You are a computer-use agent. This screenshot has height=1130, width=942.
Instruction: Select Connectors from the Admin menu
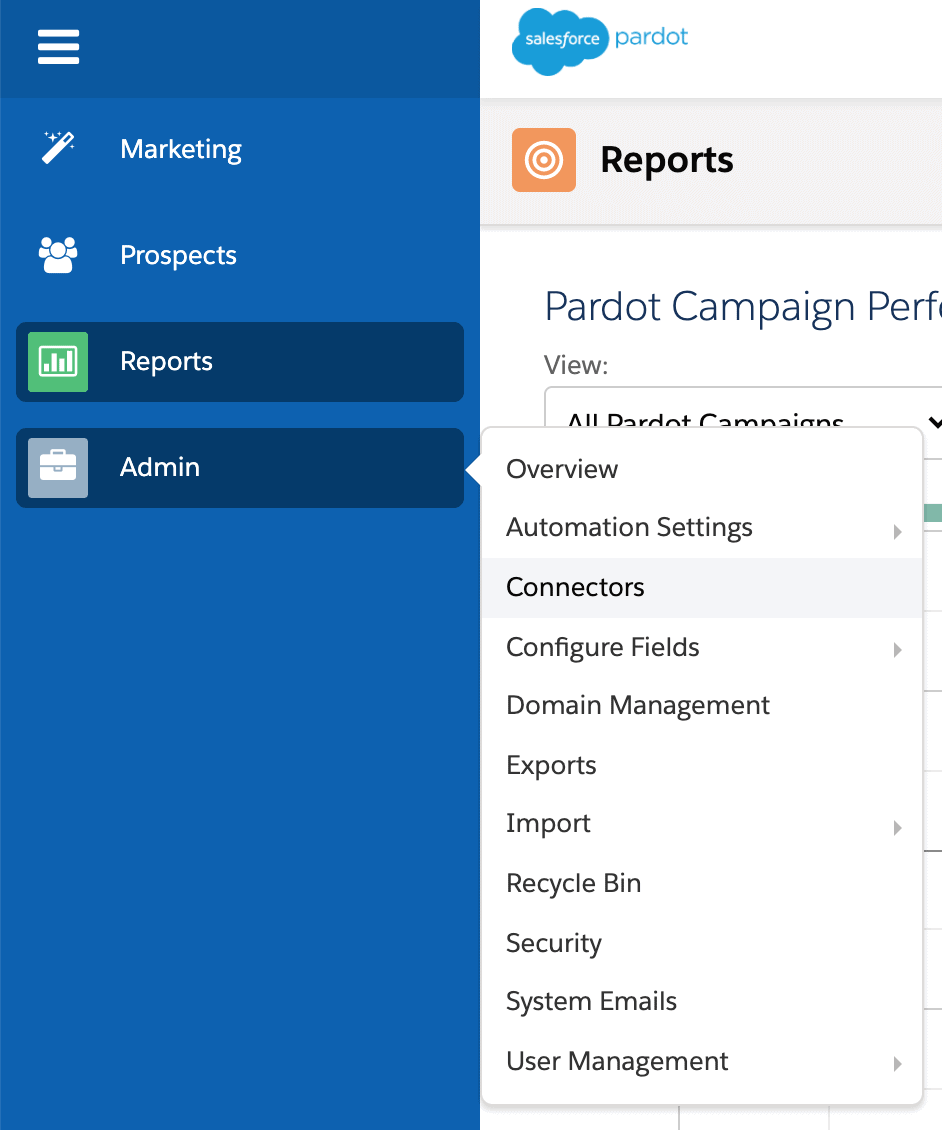575,587
